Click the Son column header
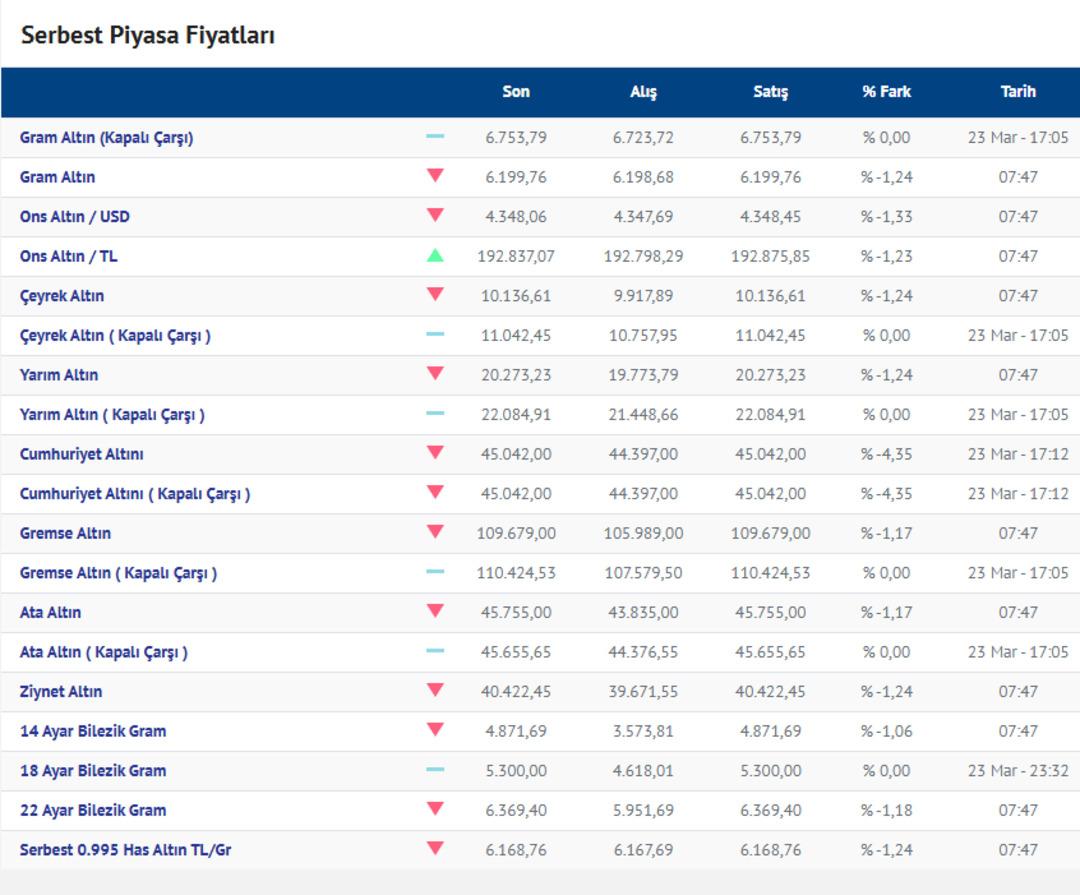Image resolution: width=1080 pixels, height=895 pixels. coord(516,92)
